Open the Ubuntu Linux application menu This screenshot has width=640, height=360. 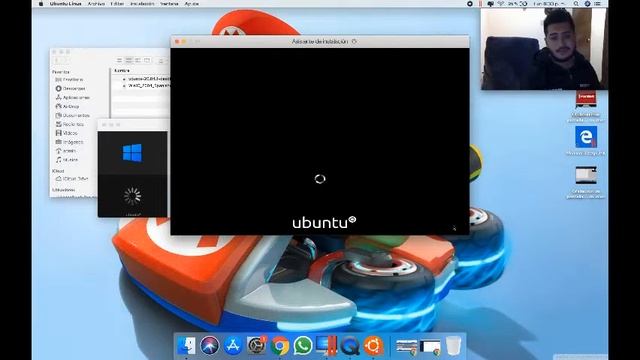click(65, 4)
